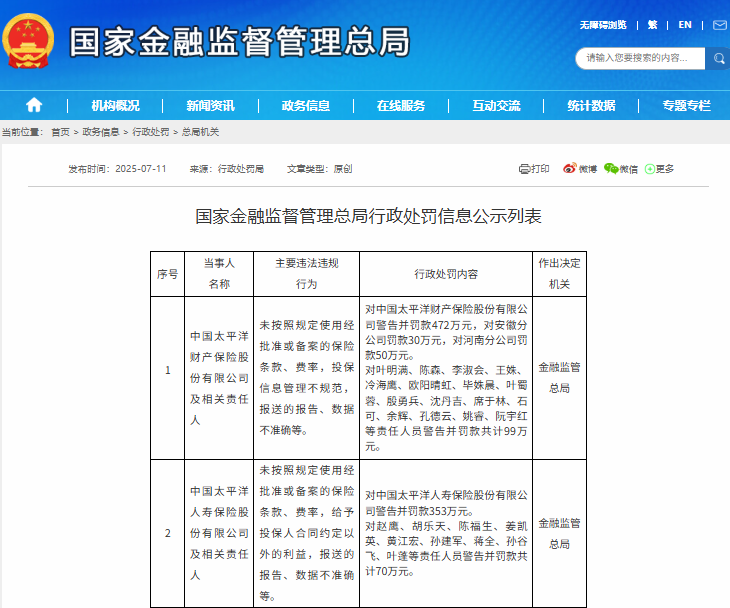Click the 中国太平洋财产保险 party cell
Screen dimensions: 730x608
pos(219,378)
